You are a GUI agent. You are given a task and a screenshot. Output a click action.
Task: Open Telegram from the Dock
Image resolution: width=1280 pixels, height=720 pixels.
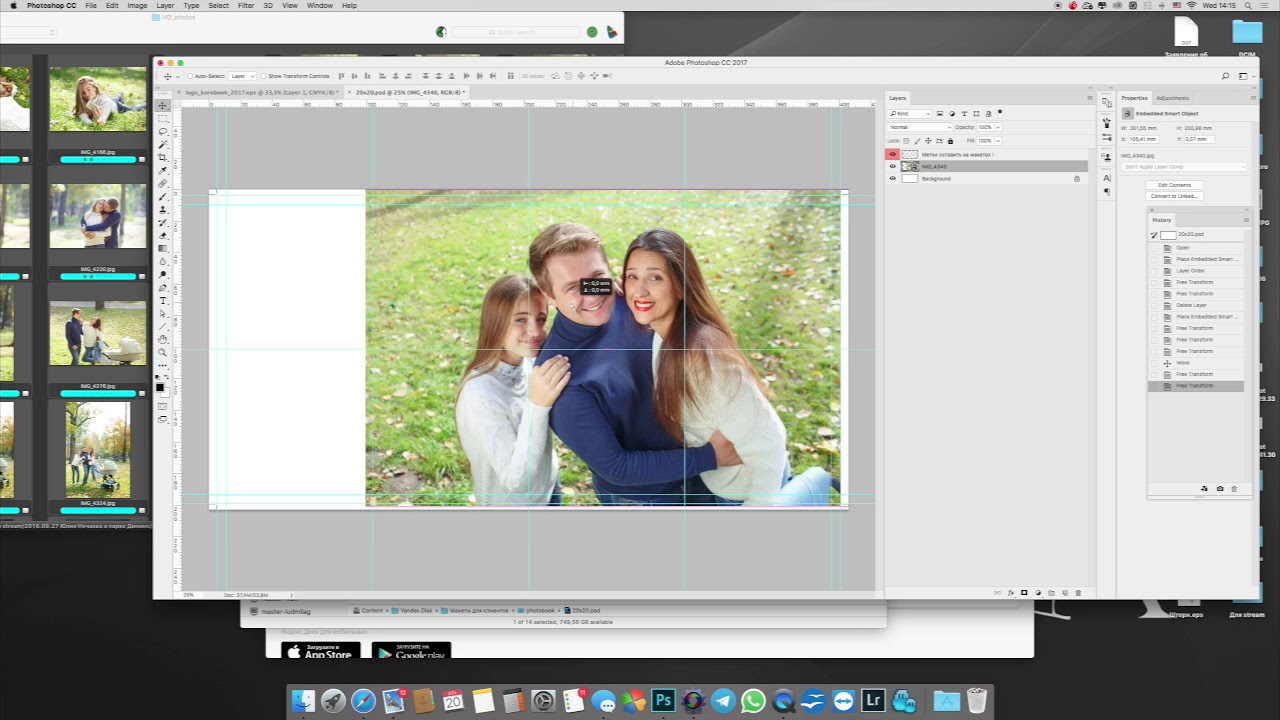point(723,701)
